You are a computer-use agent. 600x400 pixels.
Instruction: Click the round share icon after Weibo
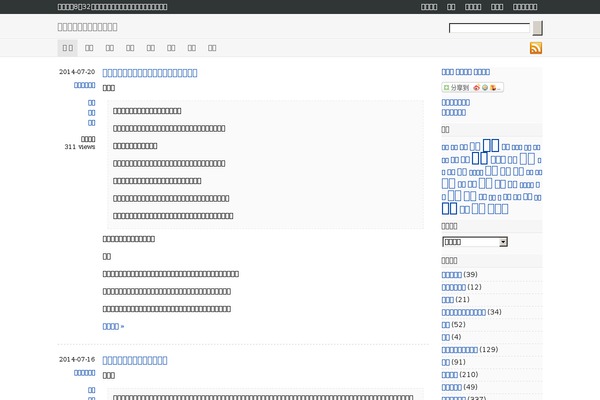click(485, 88)
